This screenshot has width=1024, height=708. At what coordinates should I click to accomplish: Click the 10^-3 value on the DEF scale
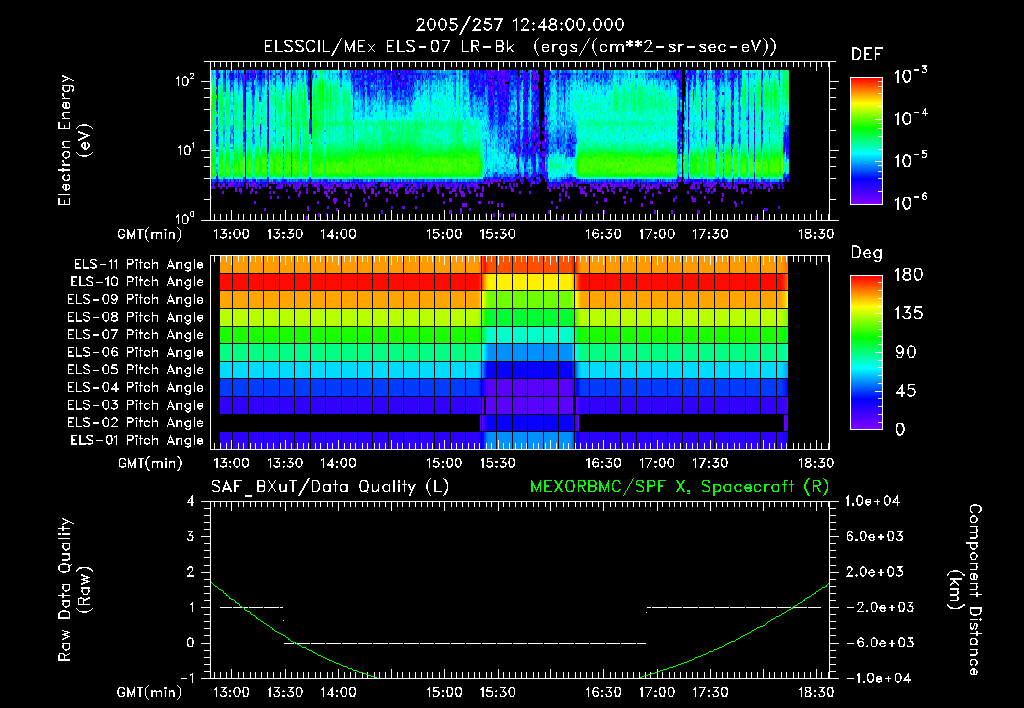(910, 76)
